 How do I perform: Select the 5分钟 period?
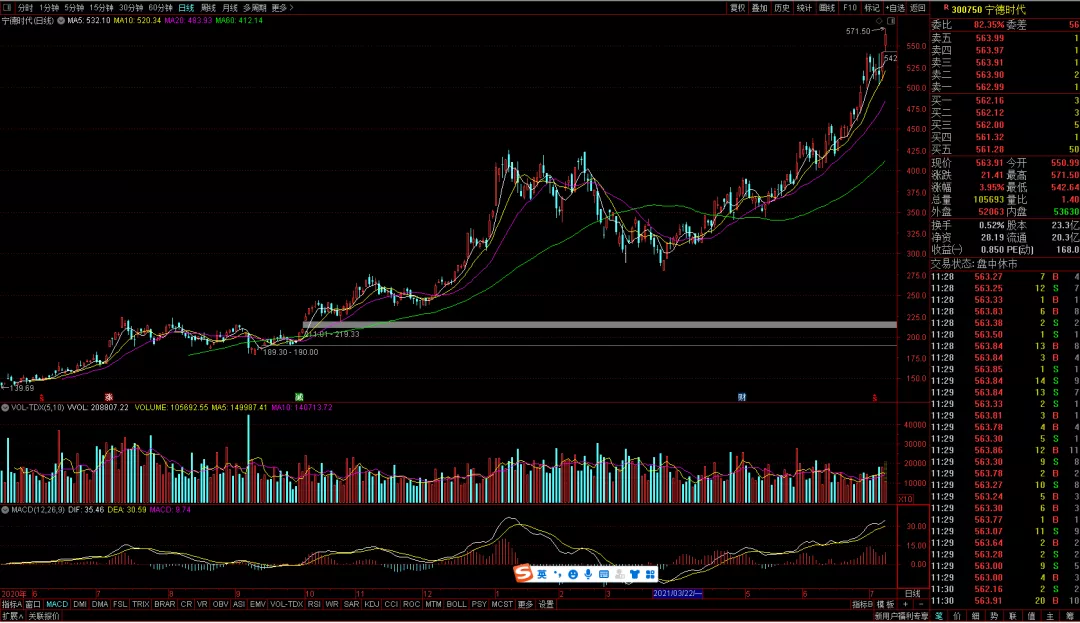point(74,8)
